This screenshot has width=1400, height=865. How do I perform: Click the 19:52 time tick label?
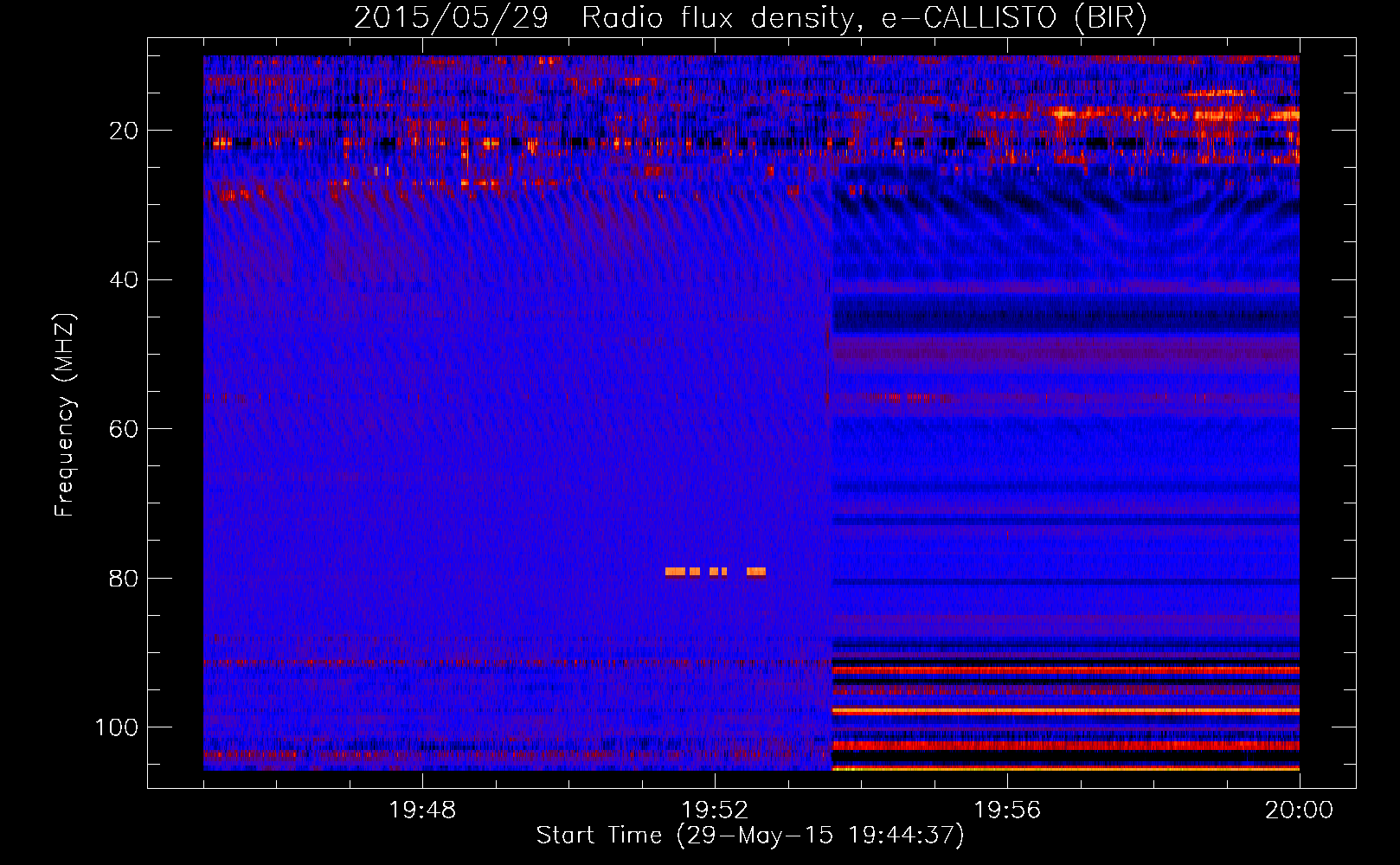pos(715,811)
